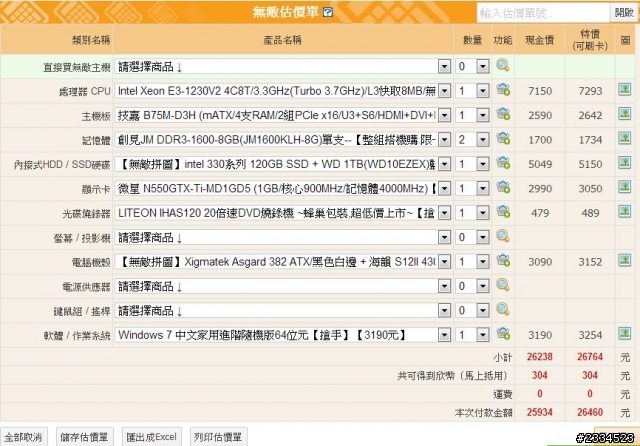Click the 全部取消 button
Image resolution: width=640 pixels, height=446 pixels.
pos(24,437)
